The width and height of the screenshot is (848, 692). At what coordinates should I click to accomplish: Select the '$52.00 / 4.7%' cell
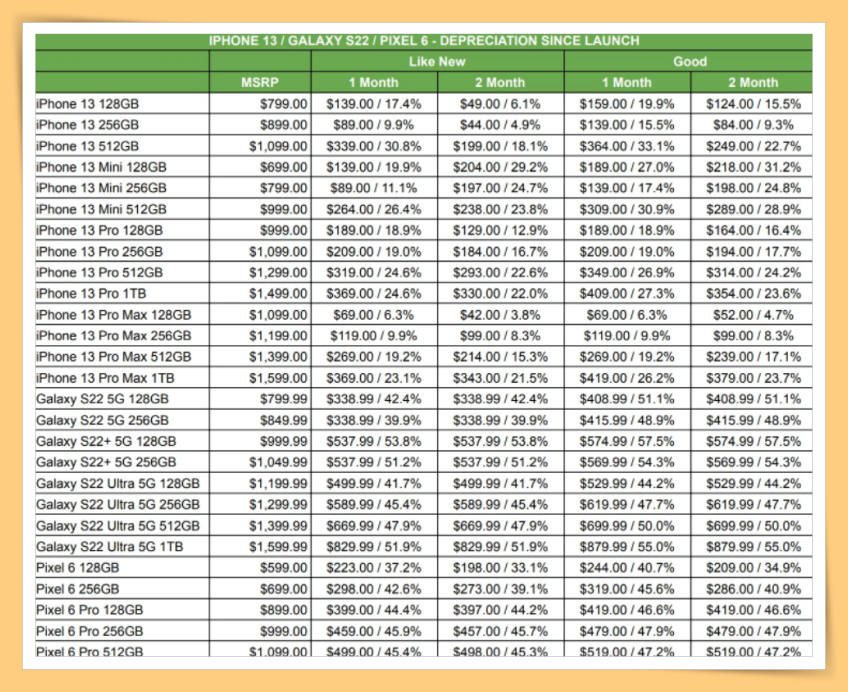(x=753, y=315)
